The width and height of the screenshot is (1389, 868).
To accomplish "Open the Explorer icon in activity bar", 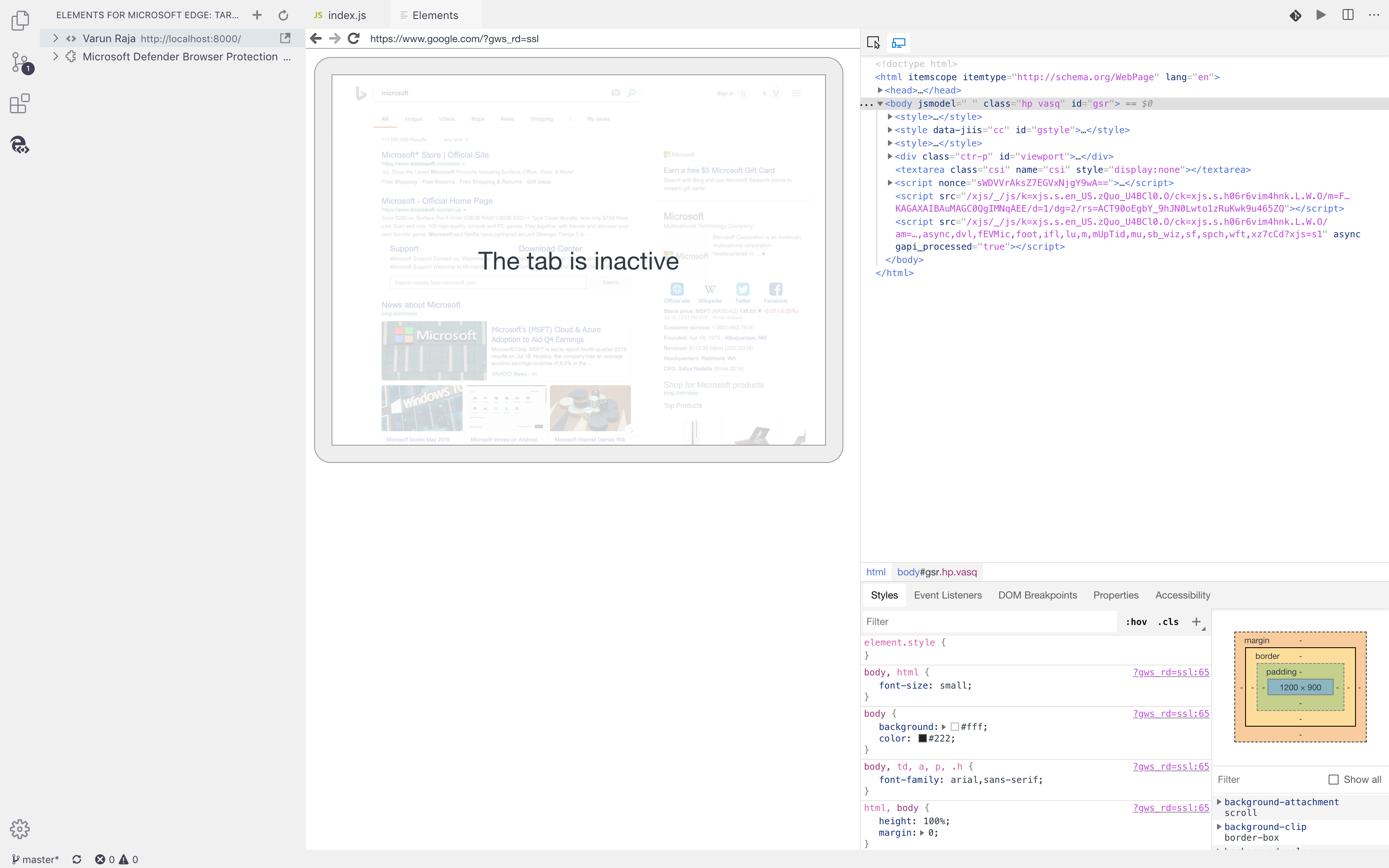I will (x=21, y=20).
